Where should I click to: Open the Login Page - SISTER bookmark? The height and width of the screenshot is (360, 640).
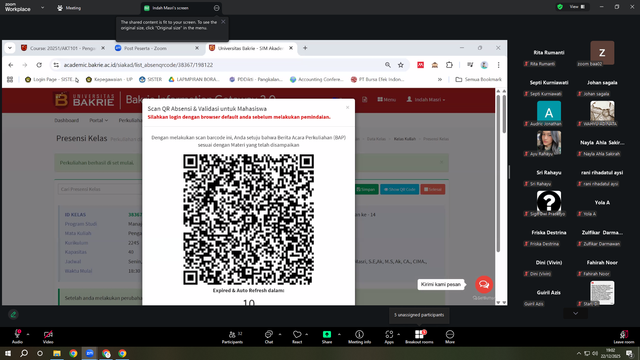[x=51, y=80]
